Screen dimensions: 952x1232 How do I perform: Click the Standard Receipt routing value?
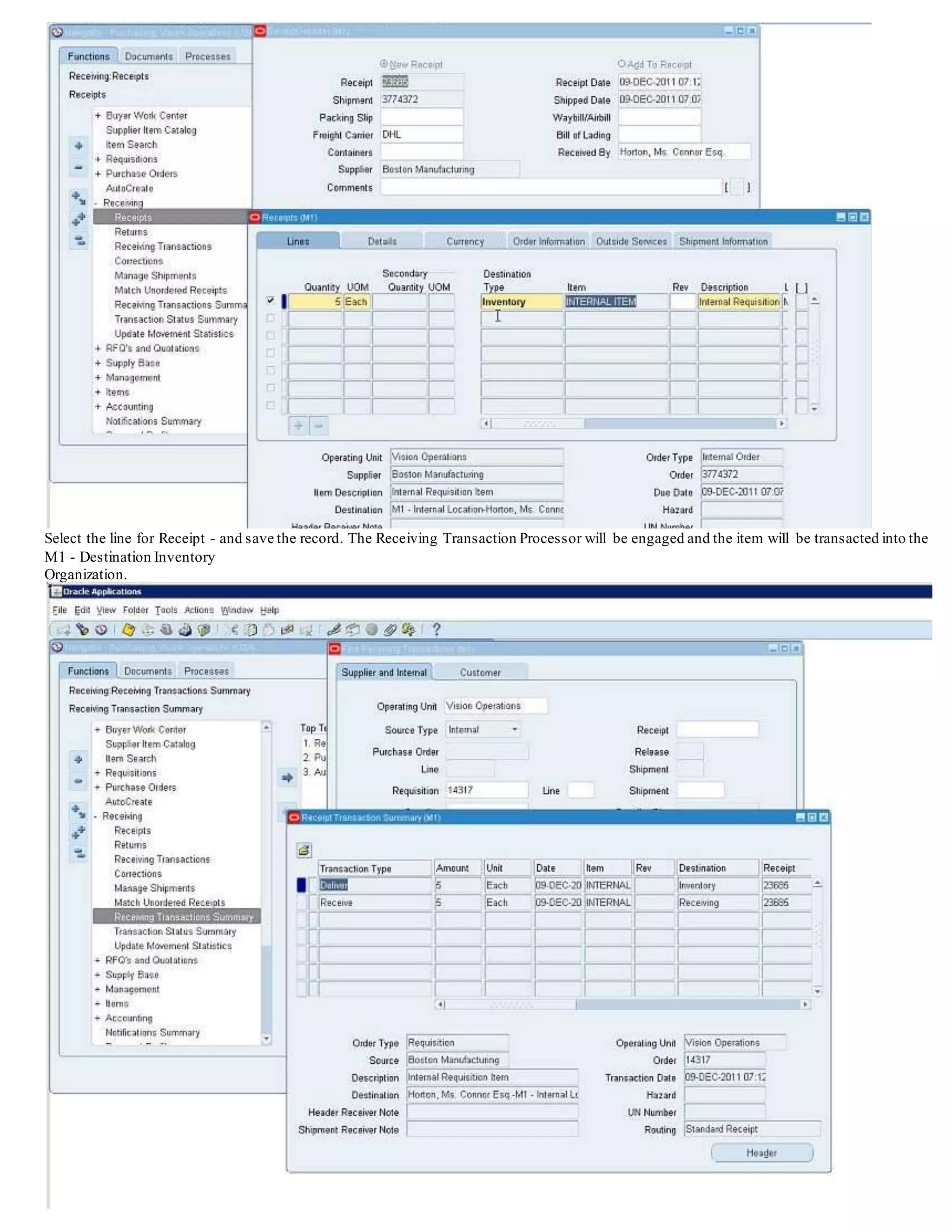[x=753, y=1129]
